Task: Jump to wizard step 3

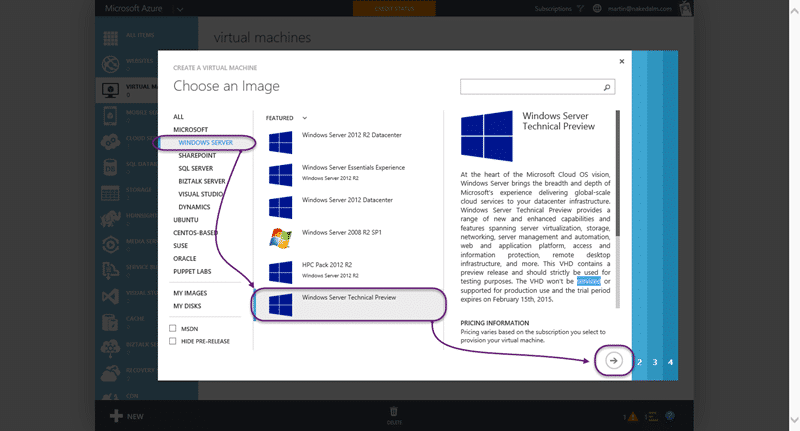Action: click(x=655, y=362)
